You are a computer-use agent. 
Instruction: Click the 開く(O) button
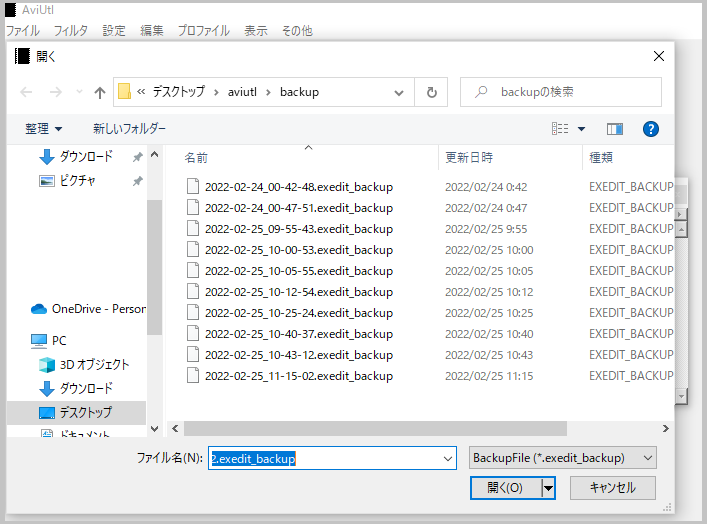tap(505, 488)
